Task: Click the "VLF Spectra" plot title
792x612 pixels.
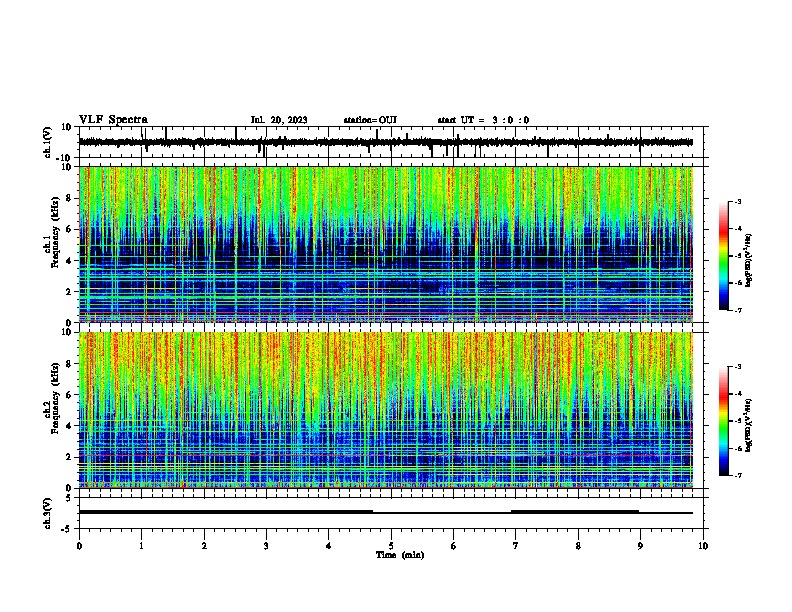Action: coord(113,120)
